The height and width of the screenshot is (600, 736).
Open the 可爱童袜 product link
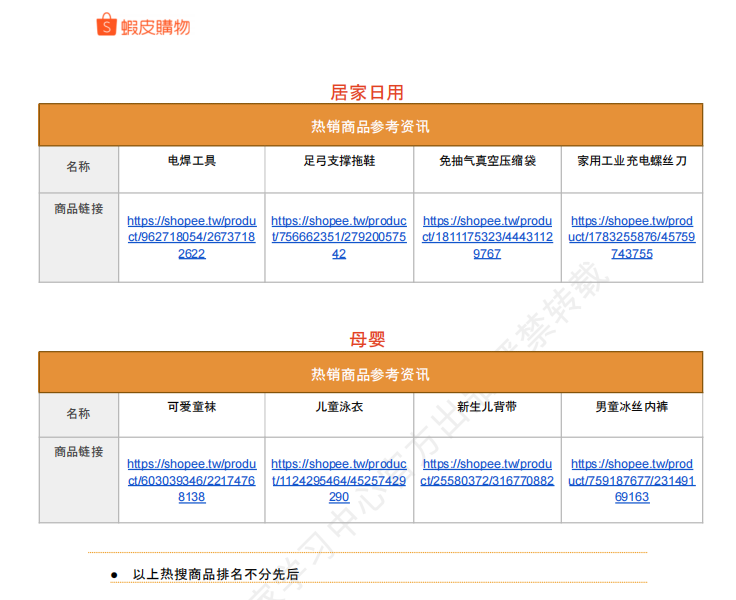pos(192,480)
